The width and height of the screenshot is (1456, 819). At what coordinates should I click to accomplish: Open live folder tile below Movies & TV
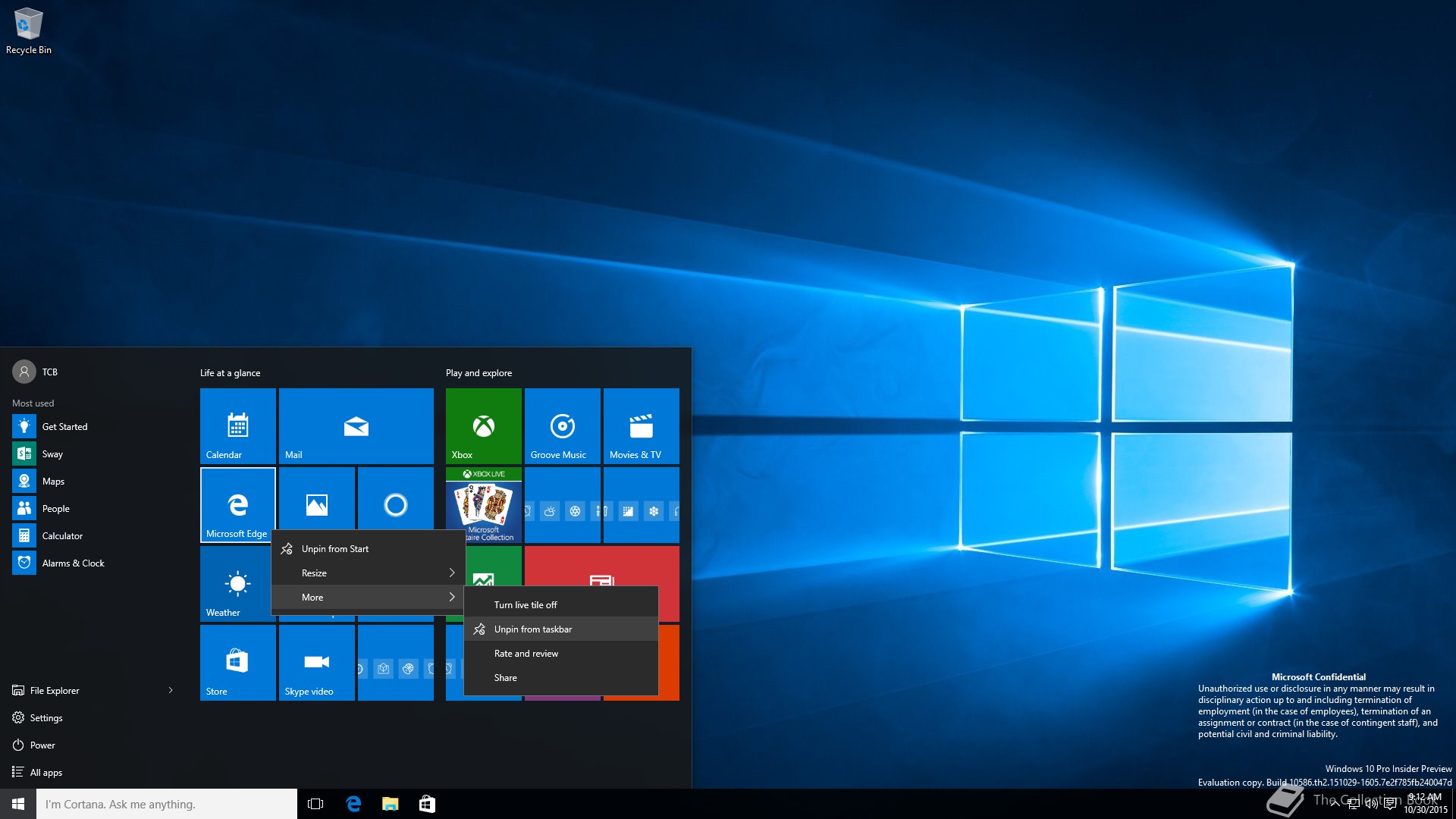pos(641,504)
